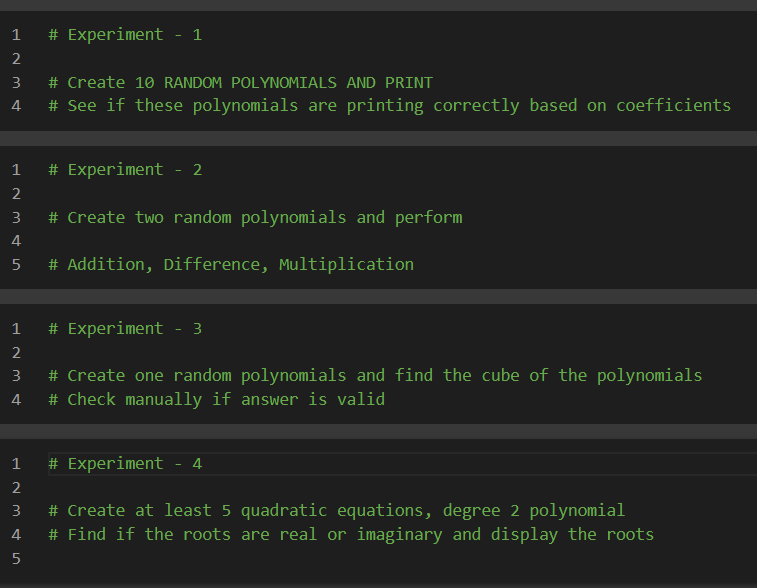Place cursor on empty line 4 of Experiment 2 cell
Viewport: 757px width, 588px height.
coord(402,241)
